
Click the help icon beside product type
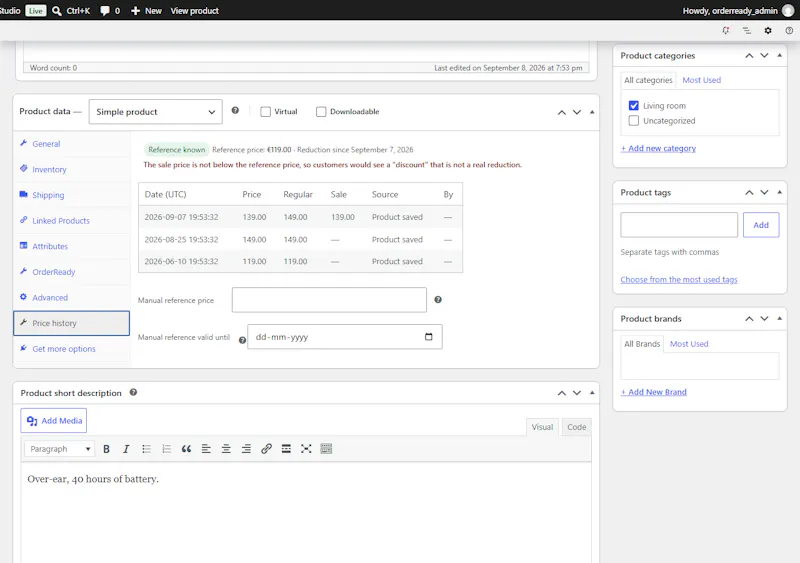(235, 110)
